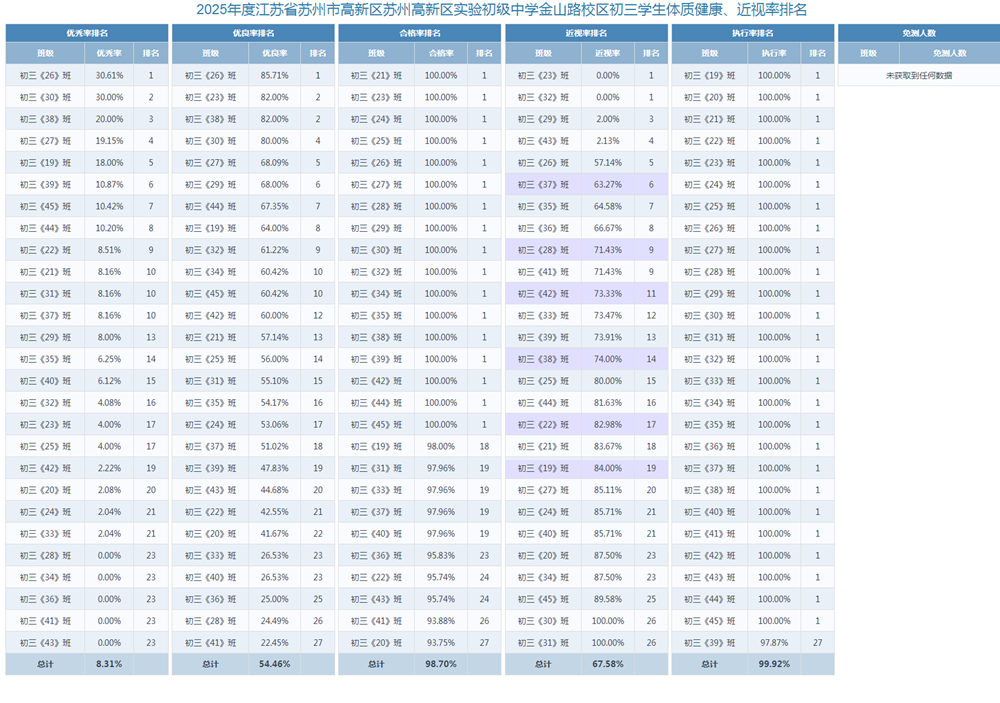Image resolution: width=1000 pixels, height=703 pixels.
Task: Select highlighted 初三《37》班 row in 近视率 table
Action: (586, 184)
